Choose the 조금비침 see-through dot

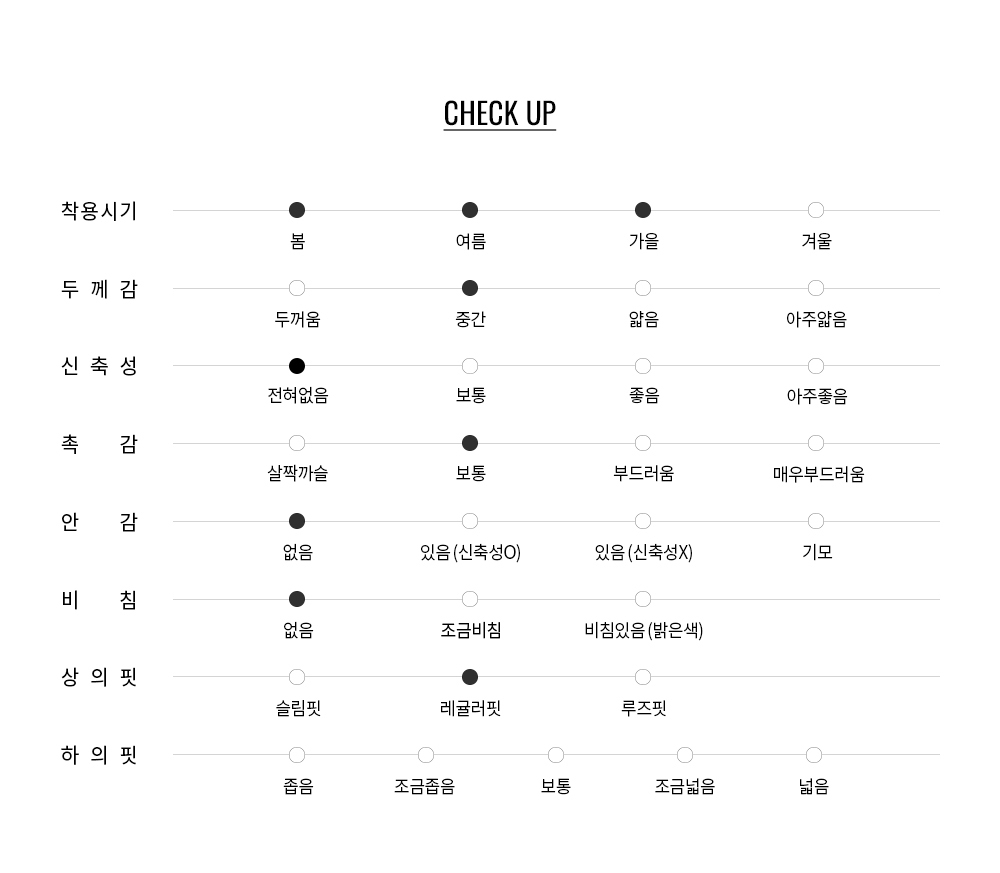470,599
